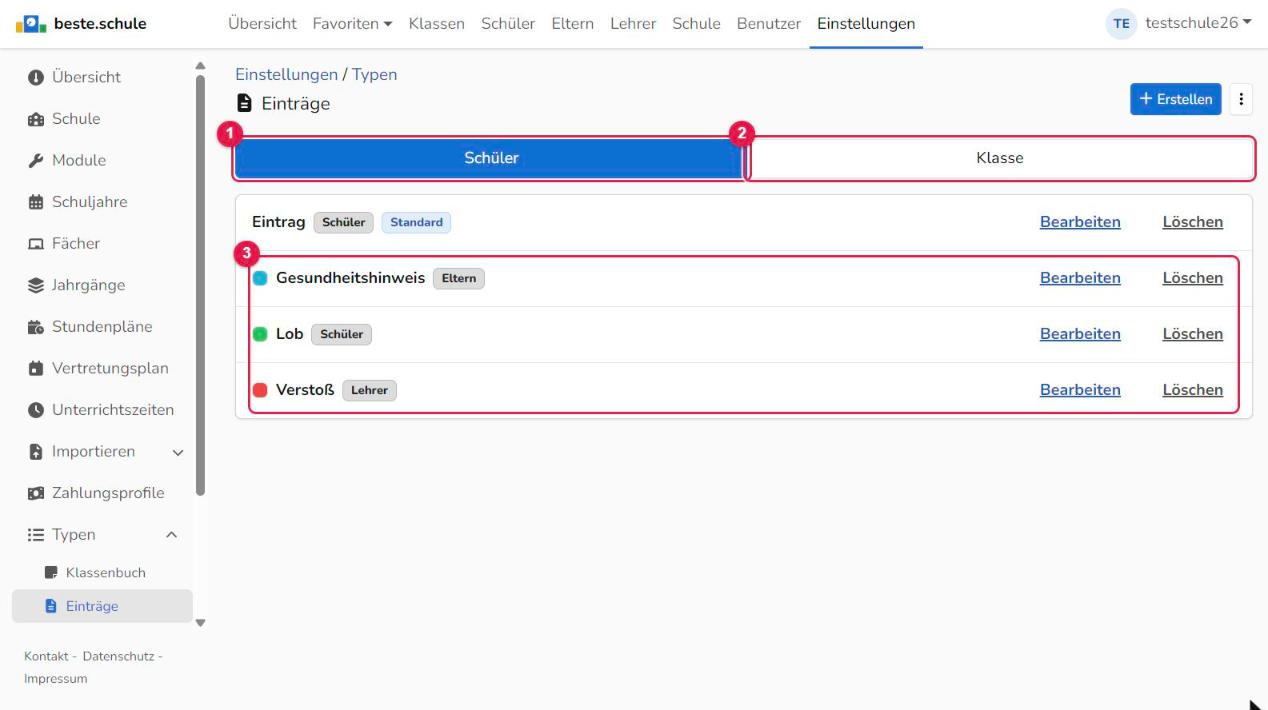This screenshot has height=710, width=1268.
Task: Click the Einträge document icon in sidebar
Action: pos(52,606)
